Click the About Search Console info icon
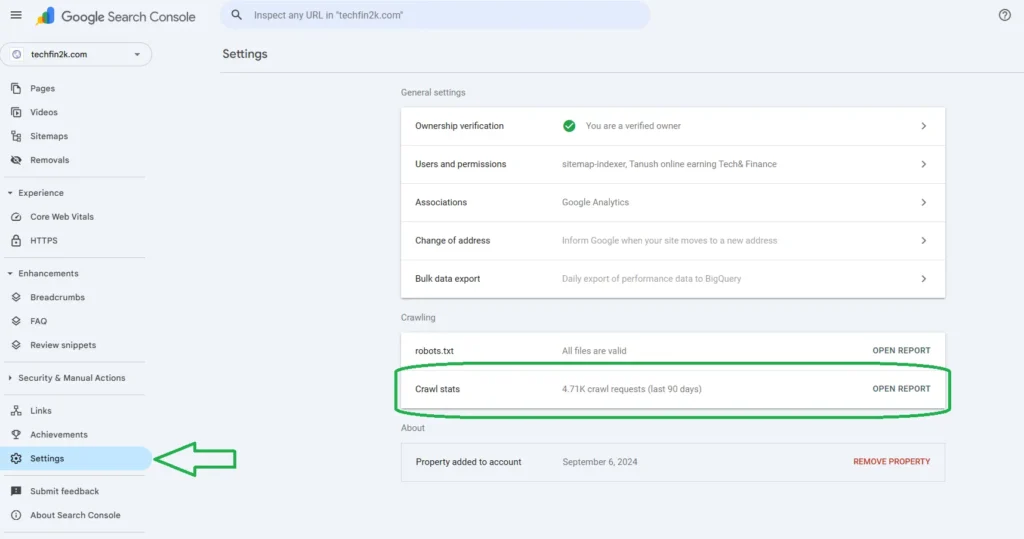 pyautogui.click(x=16, y=515)
